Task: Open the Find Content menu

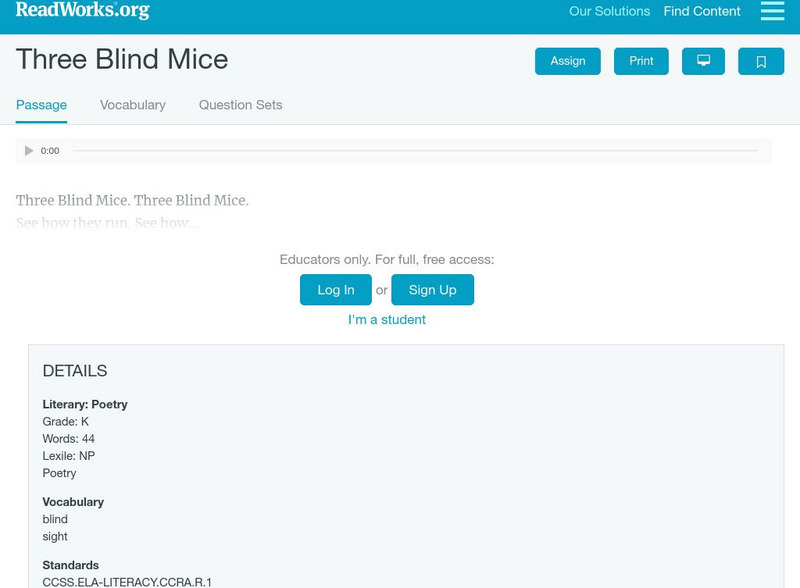Action: click(x=702, y=12)
